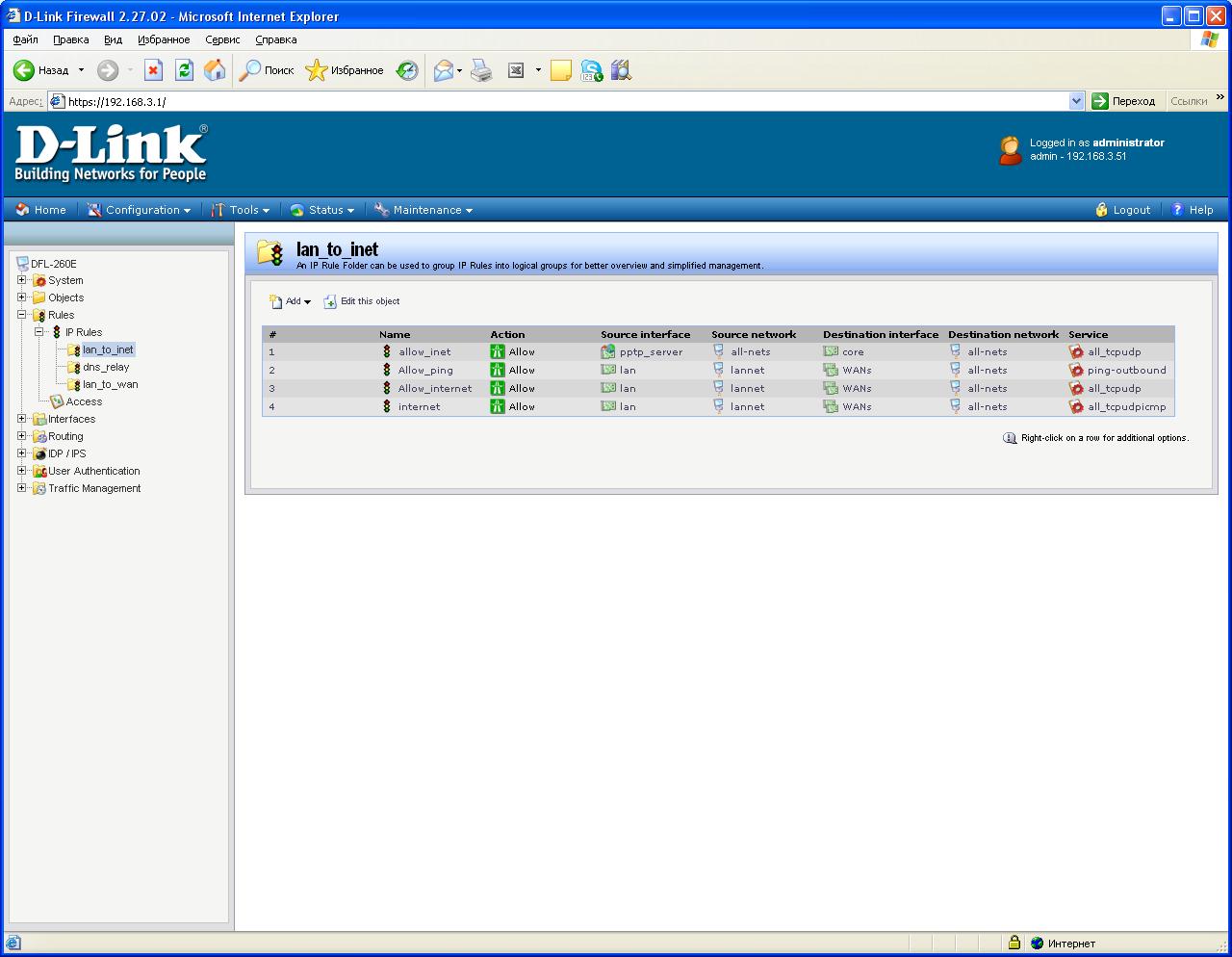The width and height of the screenshot is (1232, 957).
Task: Select lan_to_wan in the tree
Action: coord(111,384)
